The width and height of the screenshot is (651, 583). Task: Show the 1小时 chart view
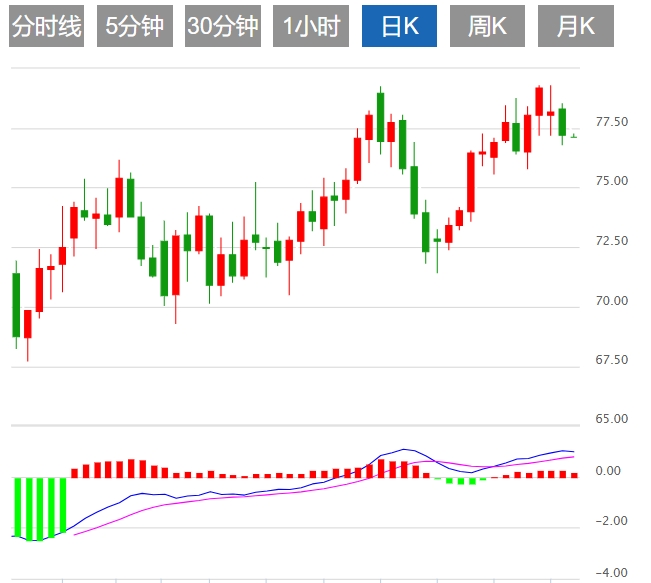tap(310, 27)
